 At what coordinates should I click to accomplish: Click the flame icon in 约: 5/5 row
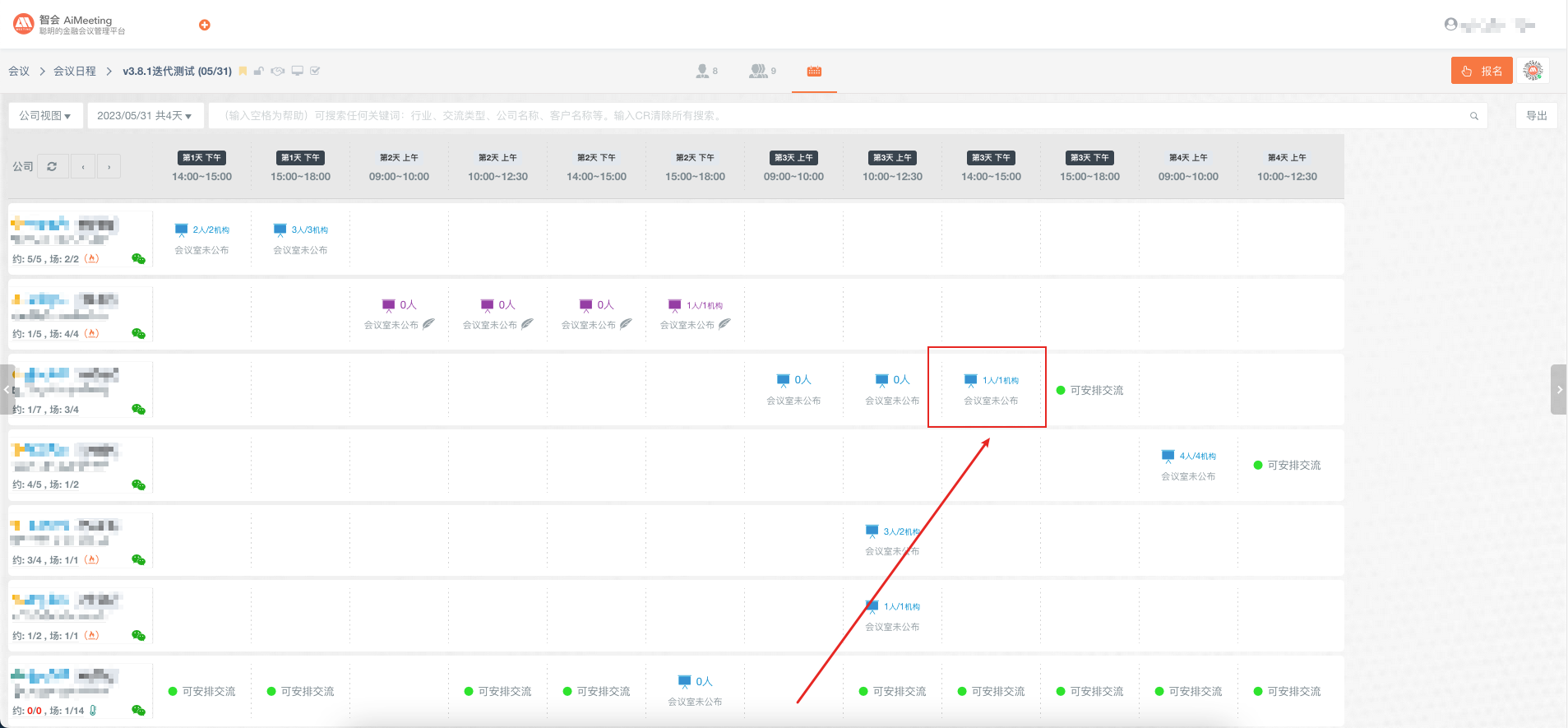(x=92, y=258)
